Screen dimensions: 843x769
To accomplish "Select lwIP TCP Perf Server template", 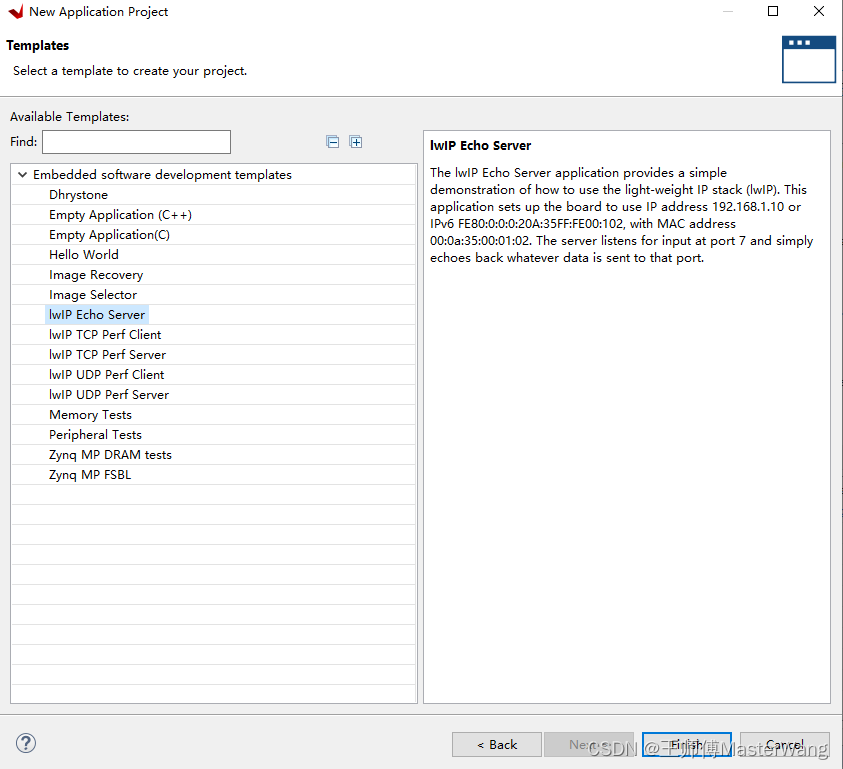I will click(x=108, y=355).
